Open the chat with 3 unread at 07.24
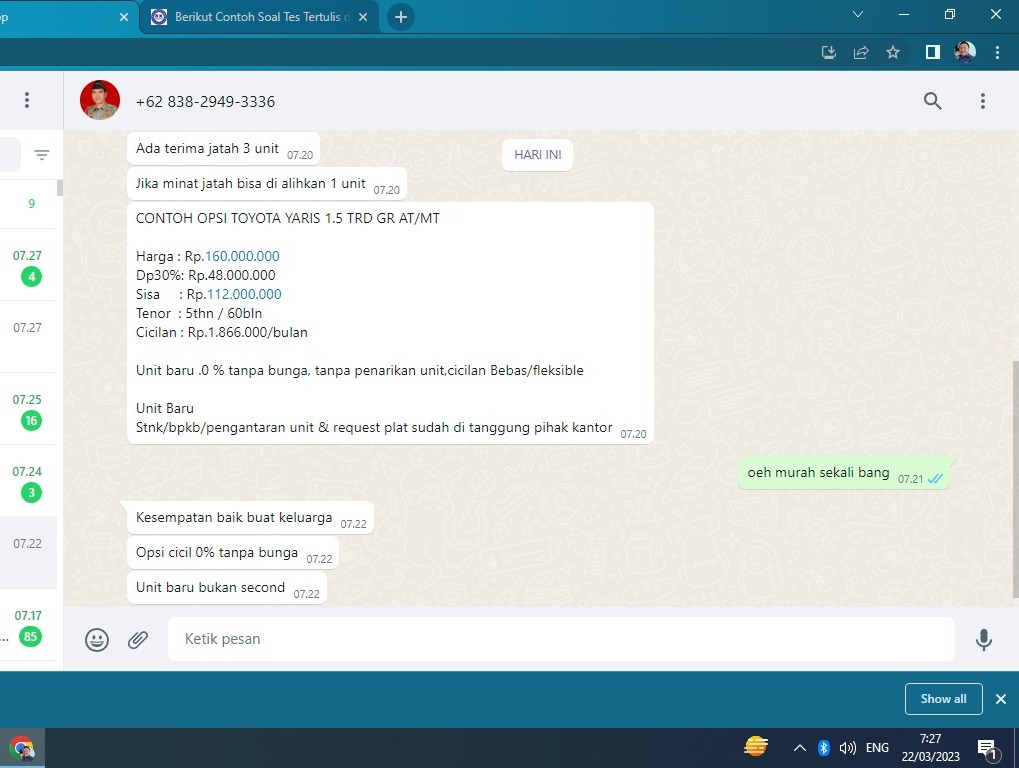 click(29, 481)
